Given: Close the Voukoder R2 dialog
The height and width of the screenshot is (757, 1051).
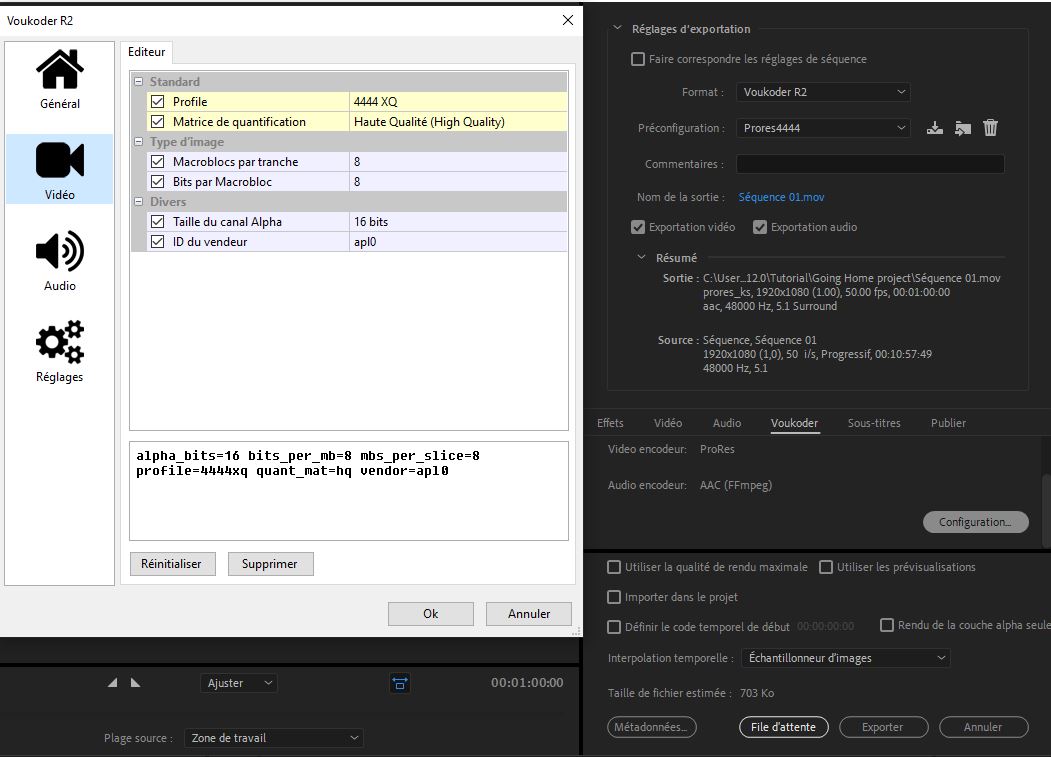Looking at the screenshot, I should pyautogui.click(x=568, y=20).
